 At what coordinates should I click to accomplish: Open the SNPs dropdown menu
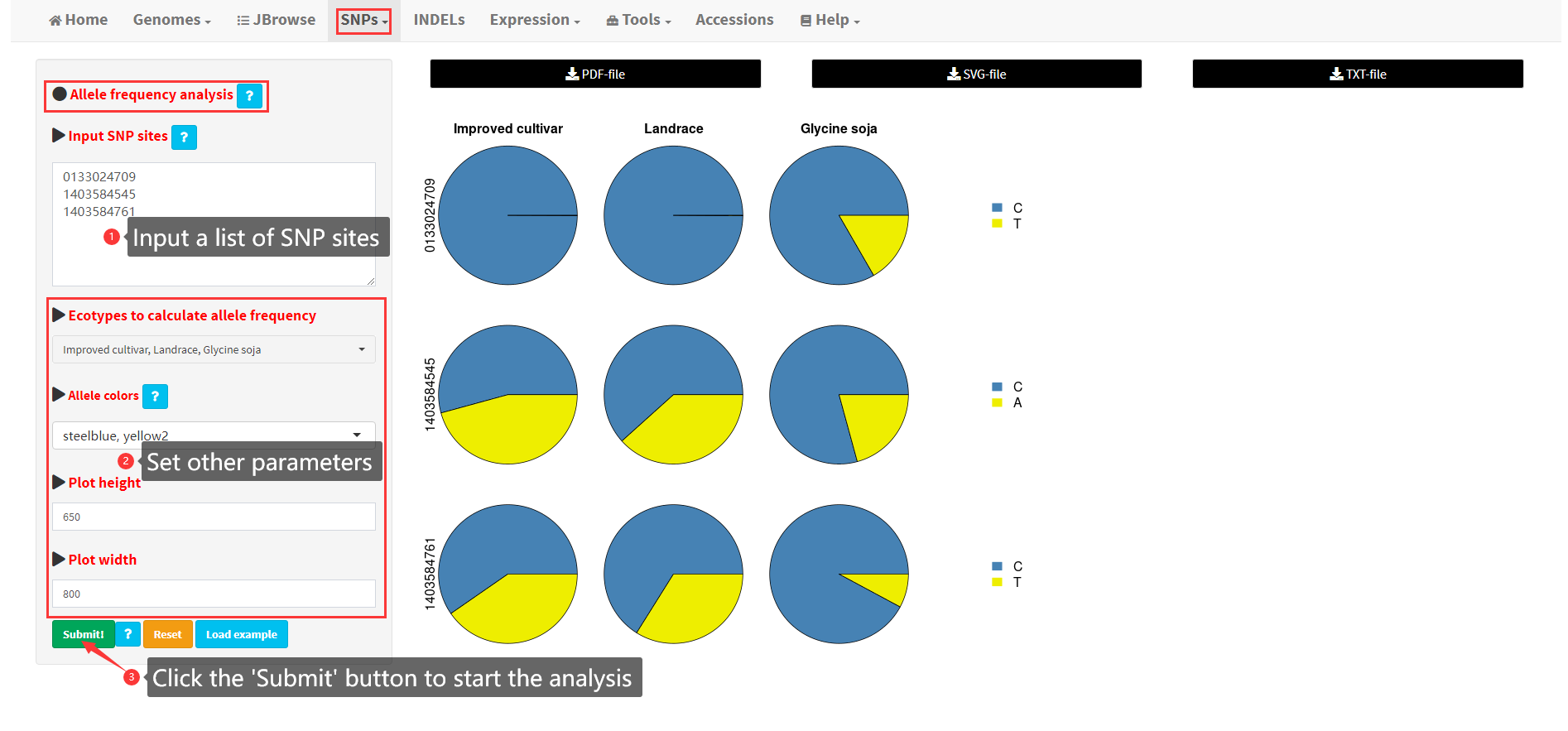click(363, 20)
